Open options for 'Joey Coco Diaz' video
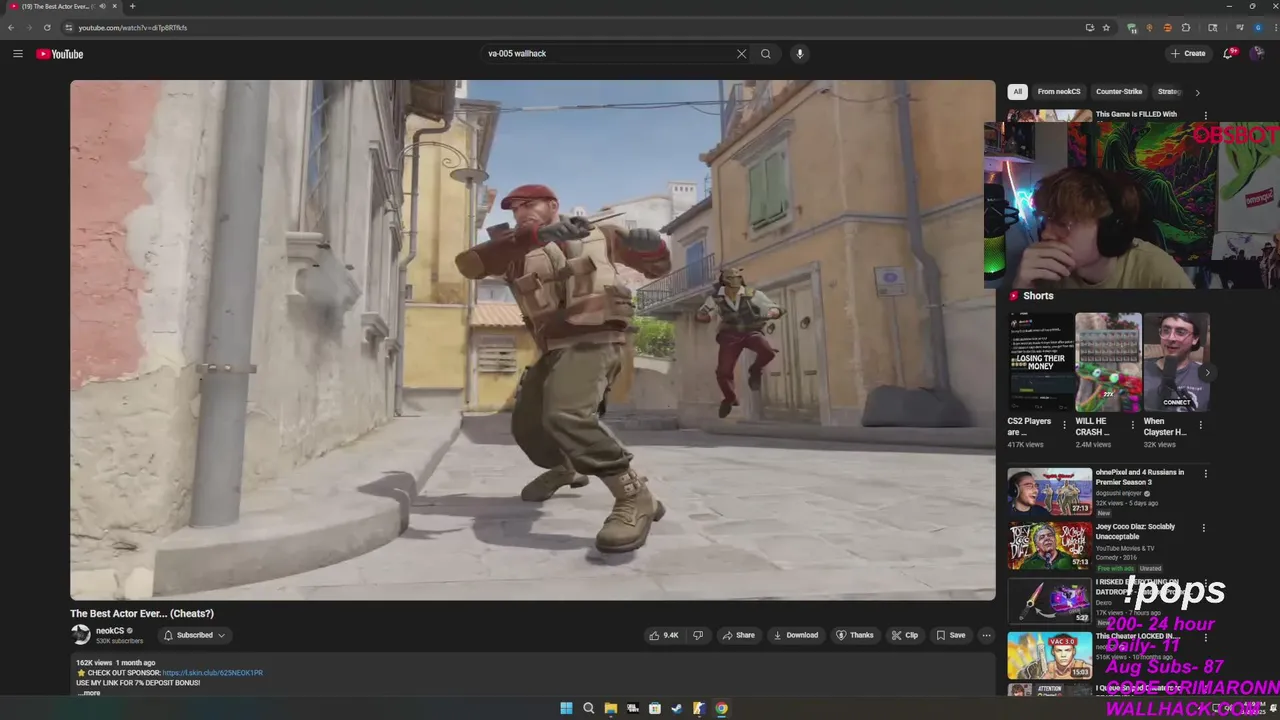Image resolution: width=1280 pixels, height=720 pixels. coord(1203,528)
